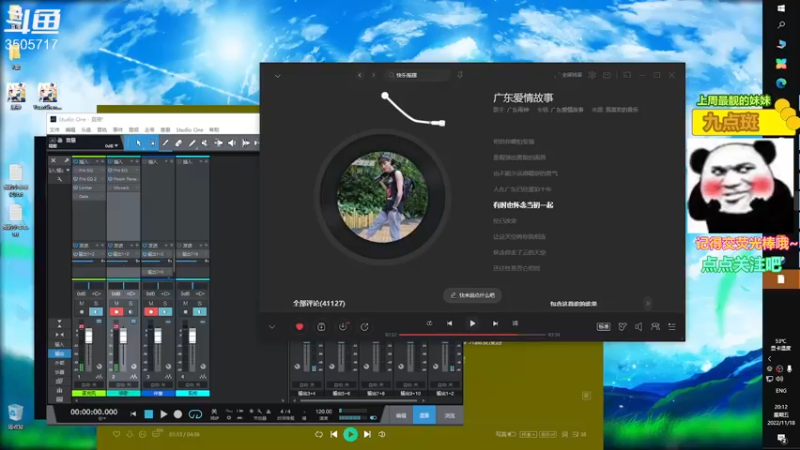
Task: Expand the similar playlists arrow on the right
Action: 648,304
